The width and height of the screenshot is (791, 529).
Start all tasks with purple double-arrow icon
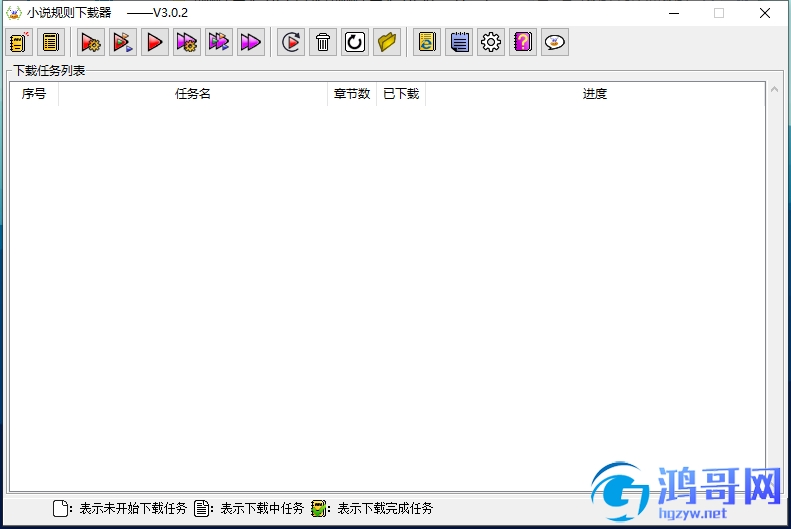pyautogui.click(x=251, y=42)
